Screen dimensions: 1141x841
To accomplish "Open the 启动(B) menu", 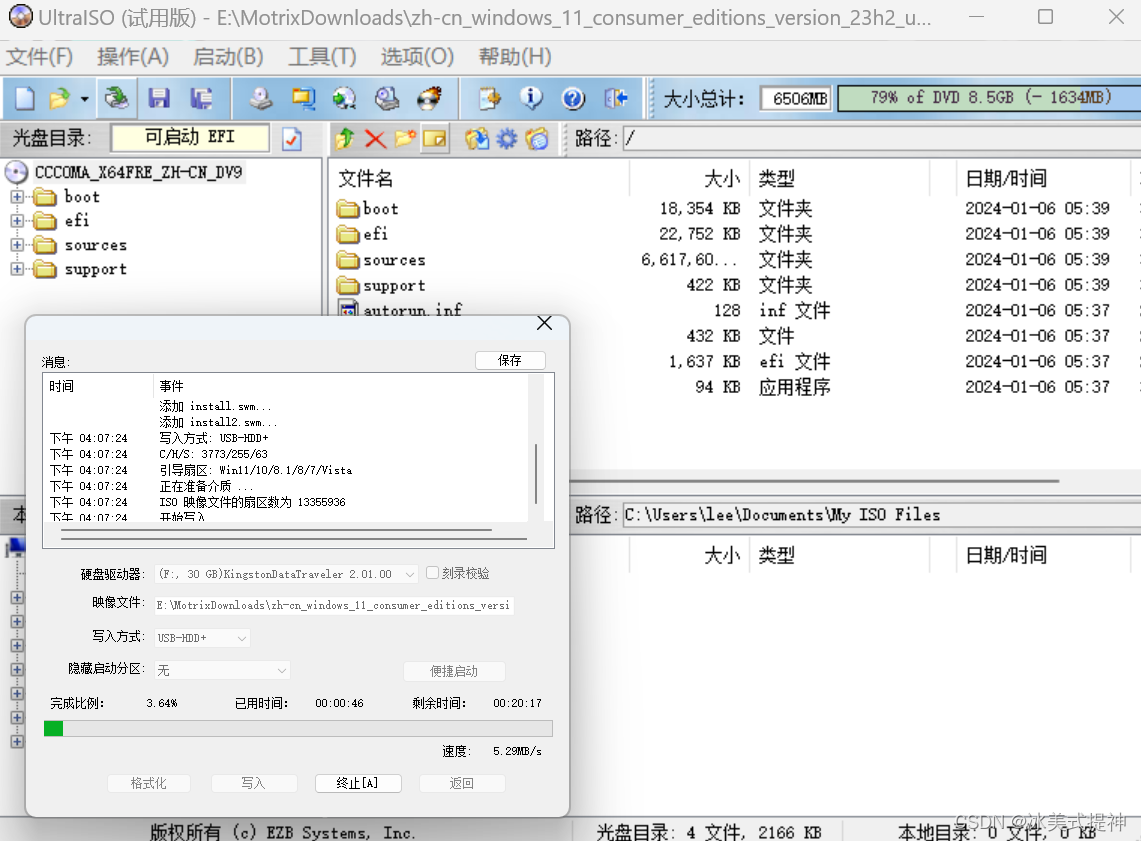I will click(x=228, y=57).
